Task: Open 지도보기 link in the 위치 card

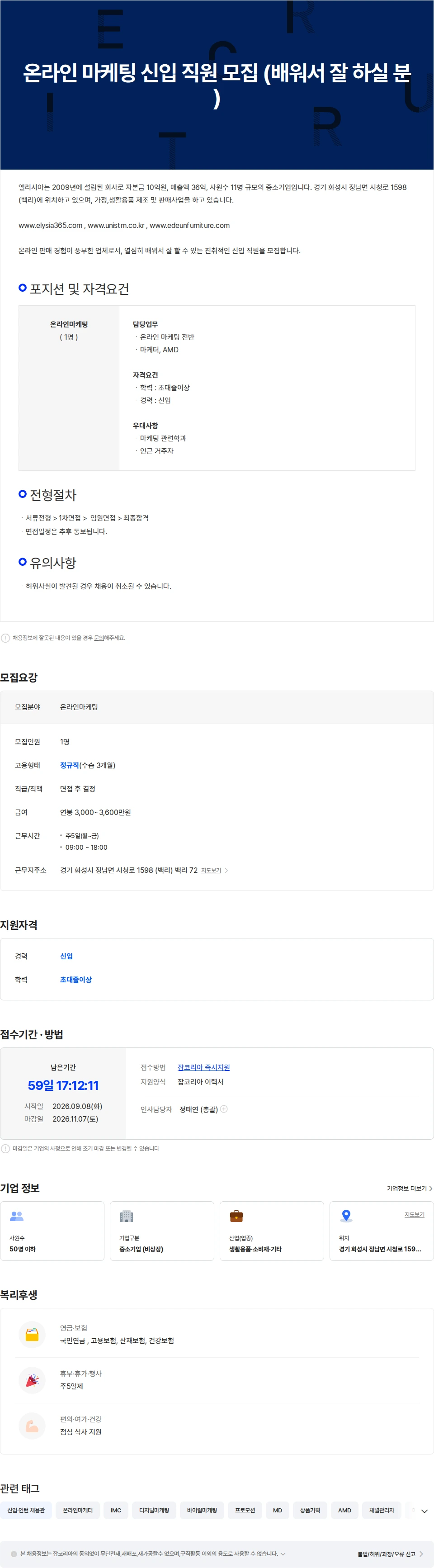Action: (x=415, y=1214)
